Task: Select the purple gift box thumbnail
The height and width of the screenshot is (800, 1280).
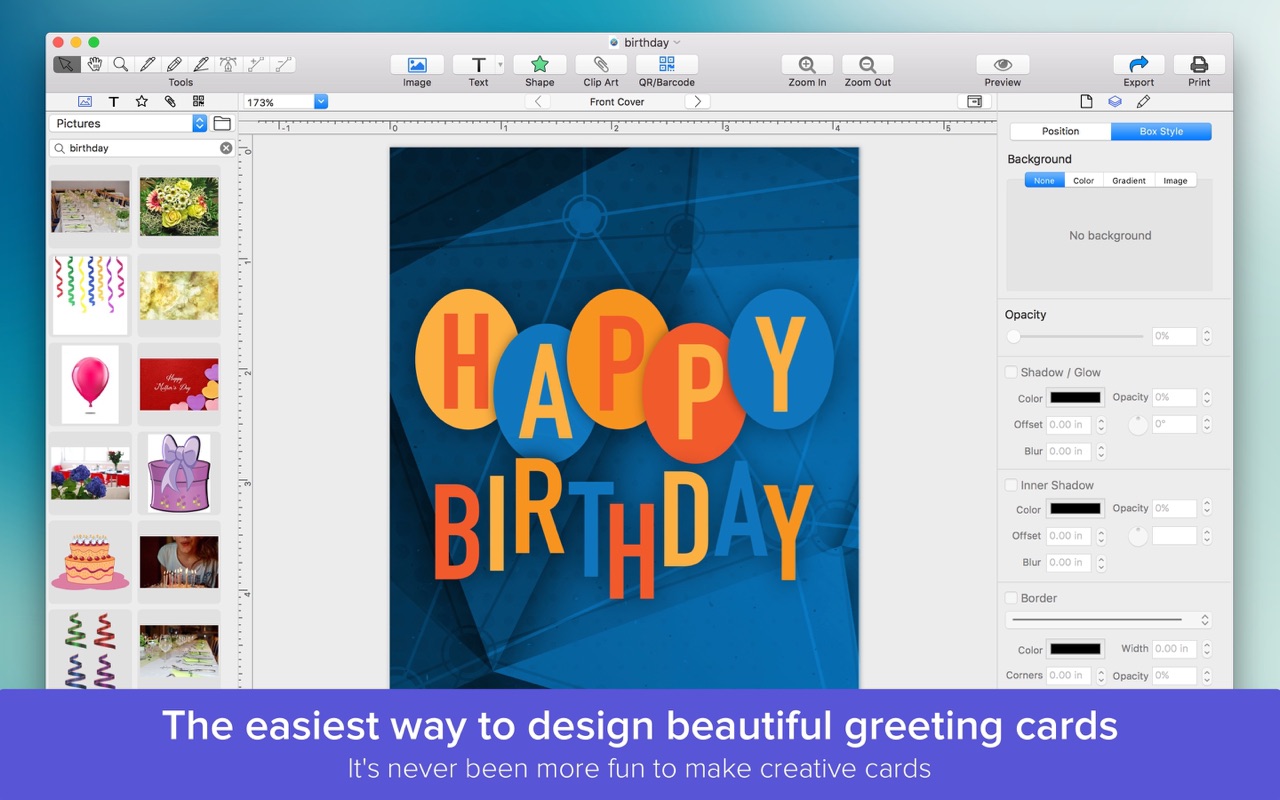Action: click(x=179, y=473)
